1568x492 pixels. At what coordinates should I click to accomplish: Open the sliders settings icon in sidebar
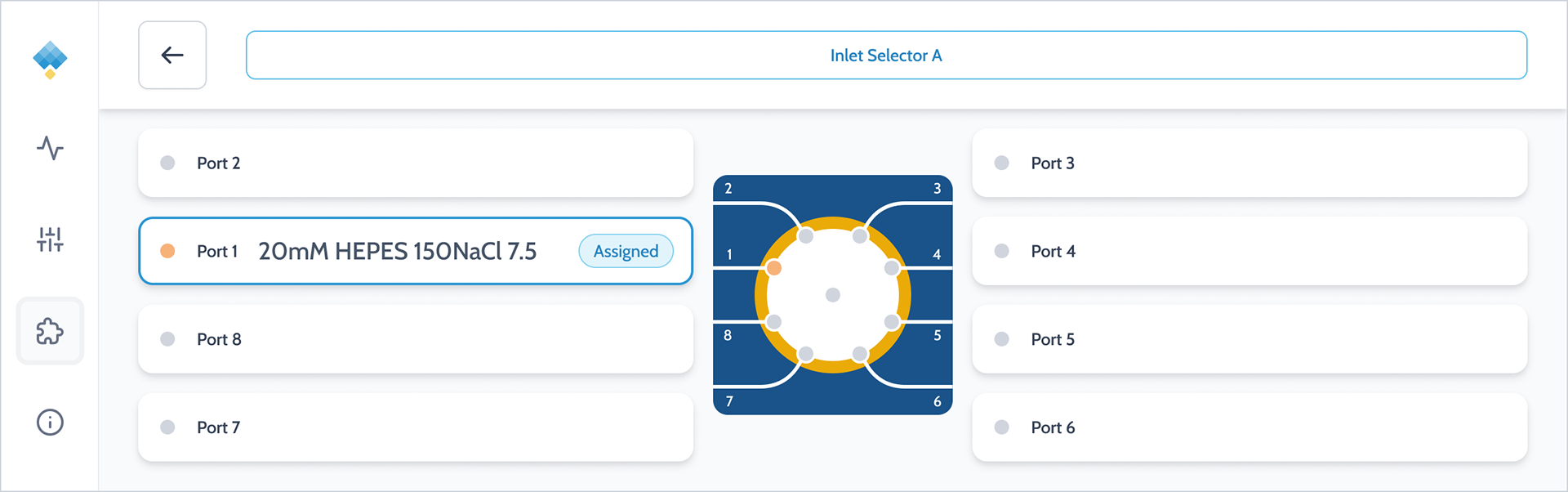click(x=50, y=239)
